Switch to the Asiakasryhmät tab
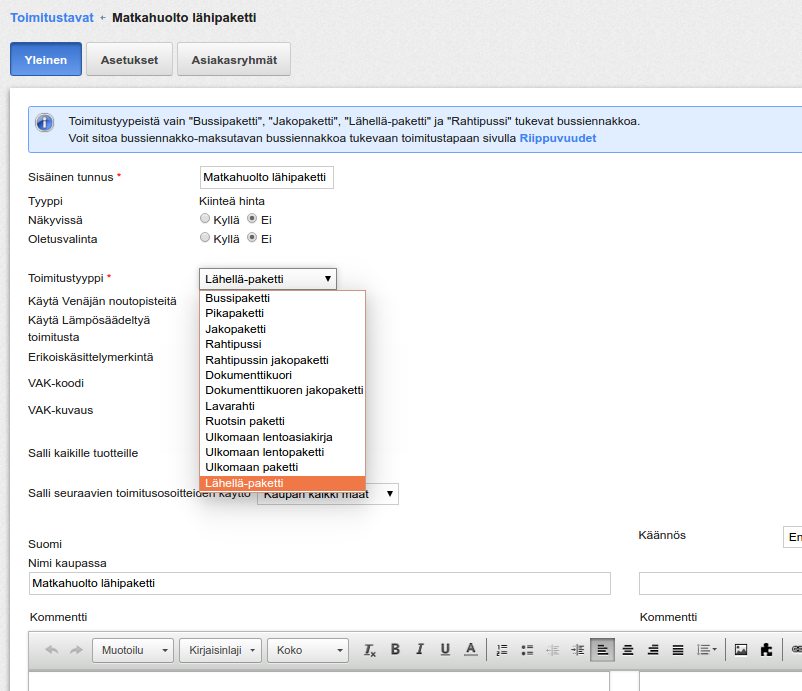Viewport: 802px width, 691px height. (x=234, y=59)
